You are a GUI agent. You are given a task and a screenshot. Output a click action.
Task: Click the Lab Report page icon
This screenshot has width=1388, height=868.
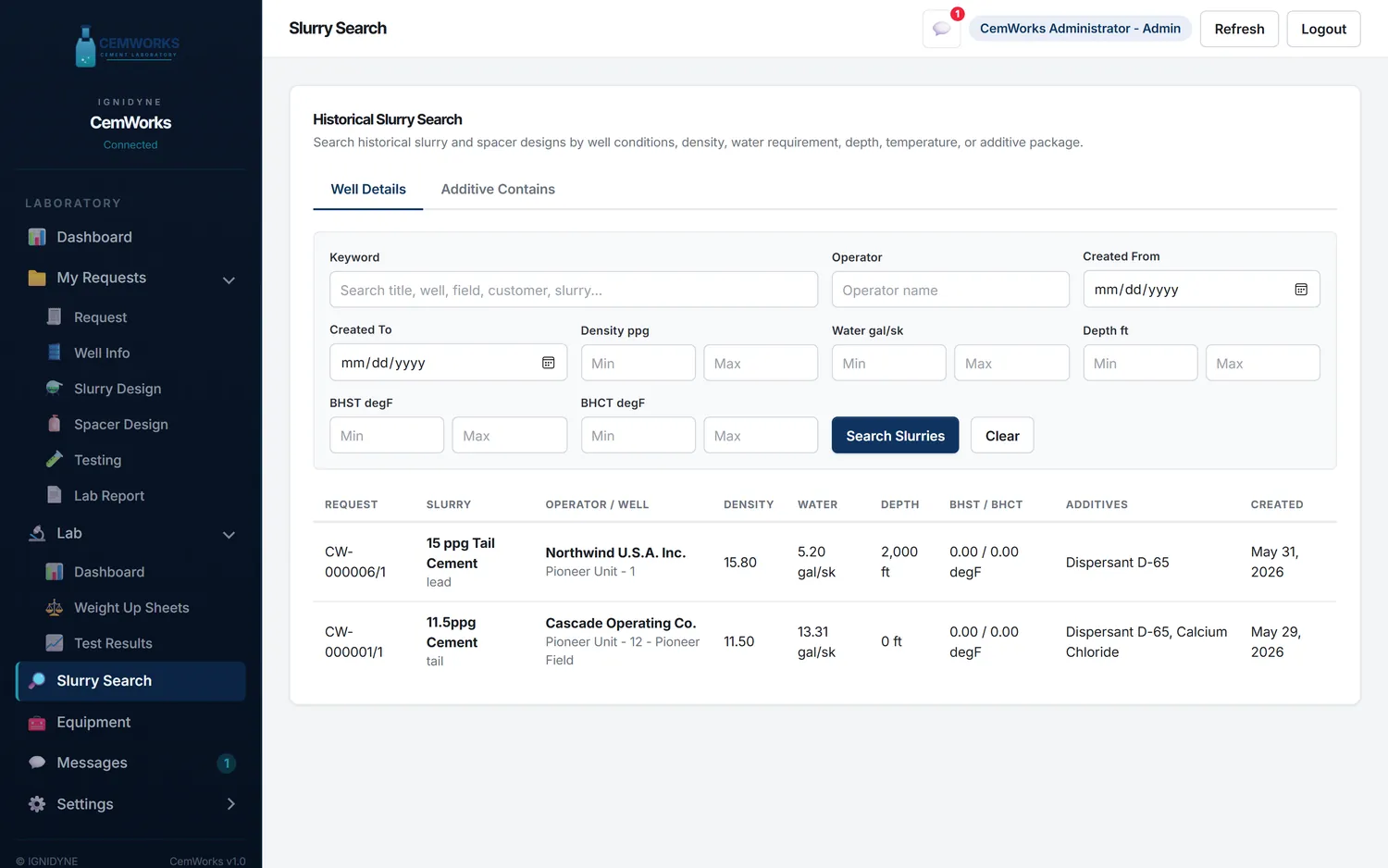point(55,495)
